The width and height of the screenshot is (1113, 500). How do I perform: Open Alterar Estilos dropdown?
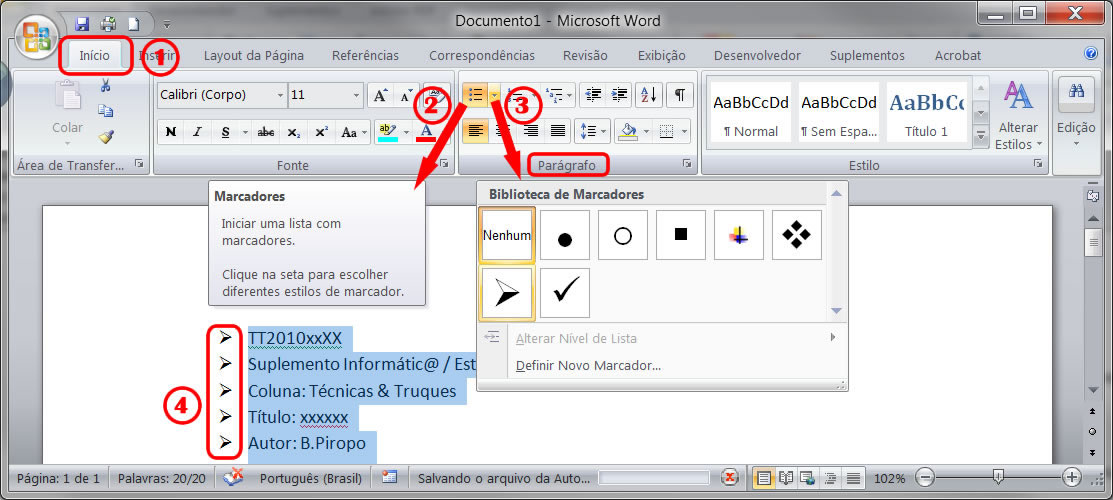coord(1019,116)
